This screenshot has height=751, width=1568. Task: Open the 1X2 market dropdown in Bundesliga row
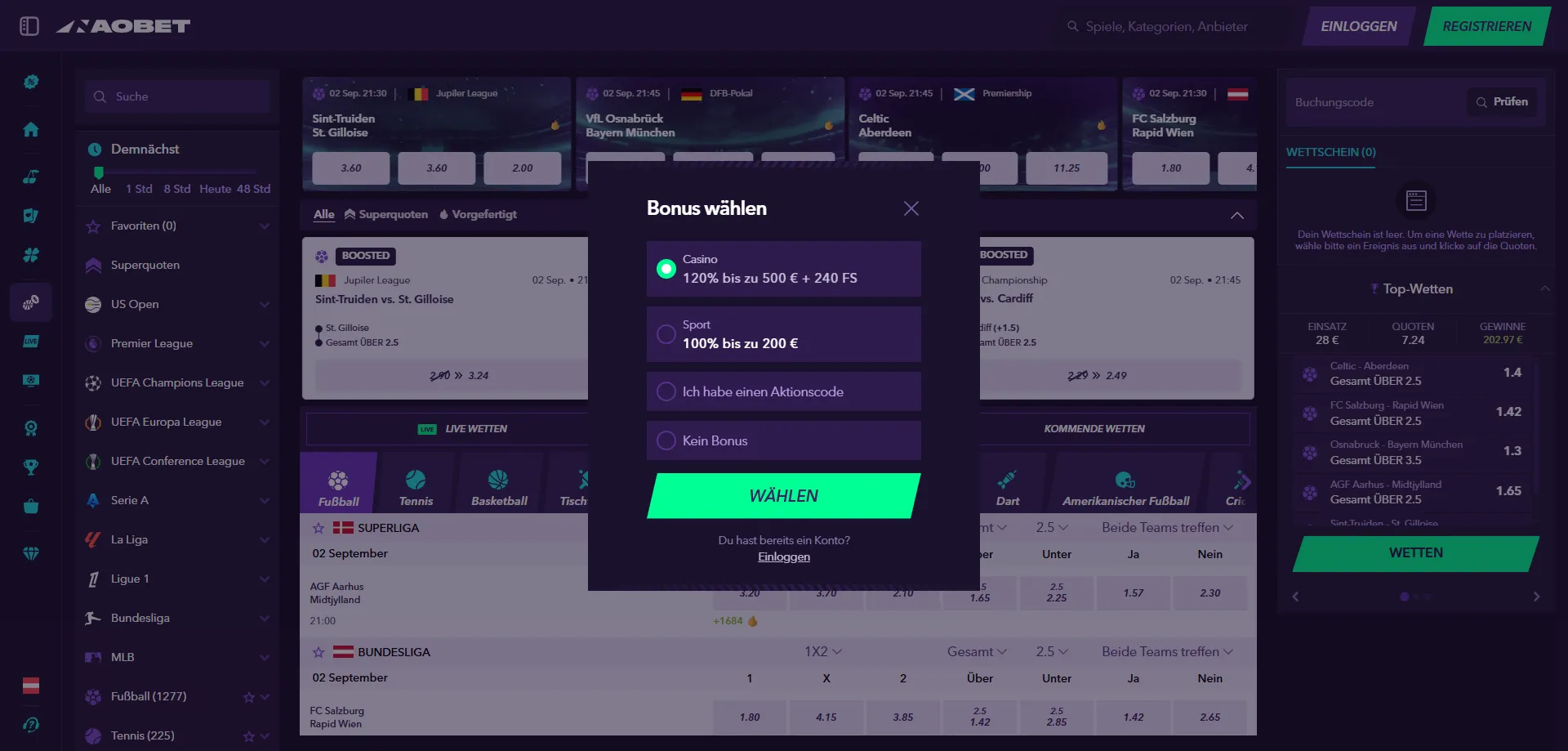(823, 651)
